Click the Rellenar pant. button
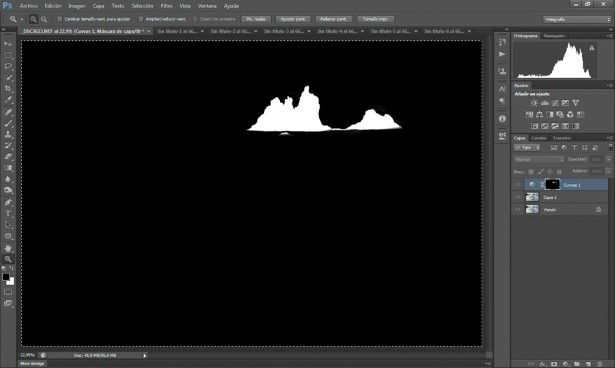This screenshot has width=615, height=368. [334, 19]
